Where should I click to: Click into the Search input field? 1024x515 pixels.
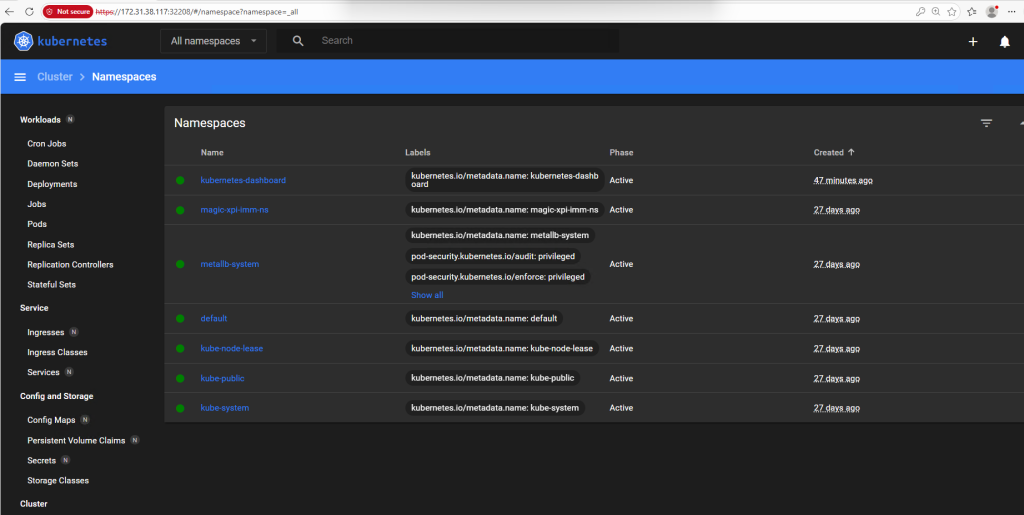click(x=460, y=41)
